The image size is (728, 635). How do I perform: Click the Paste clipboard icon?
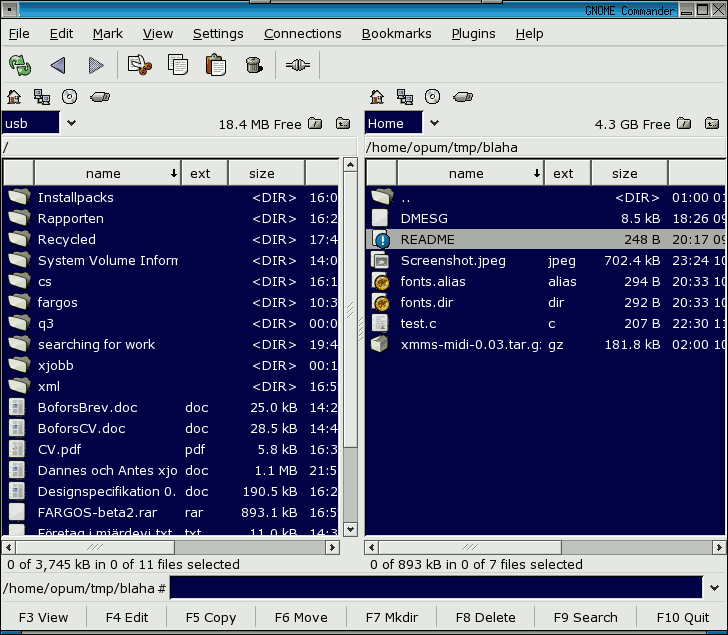click(x=216, y=66)
